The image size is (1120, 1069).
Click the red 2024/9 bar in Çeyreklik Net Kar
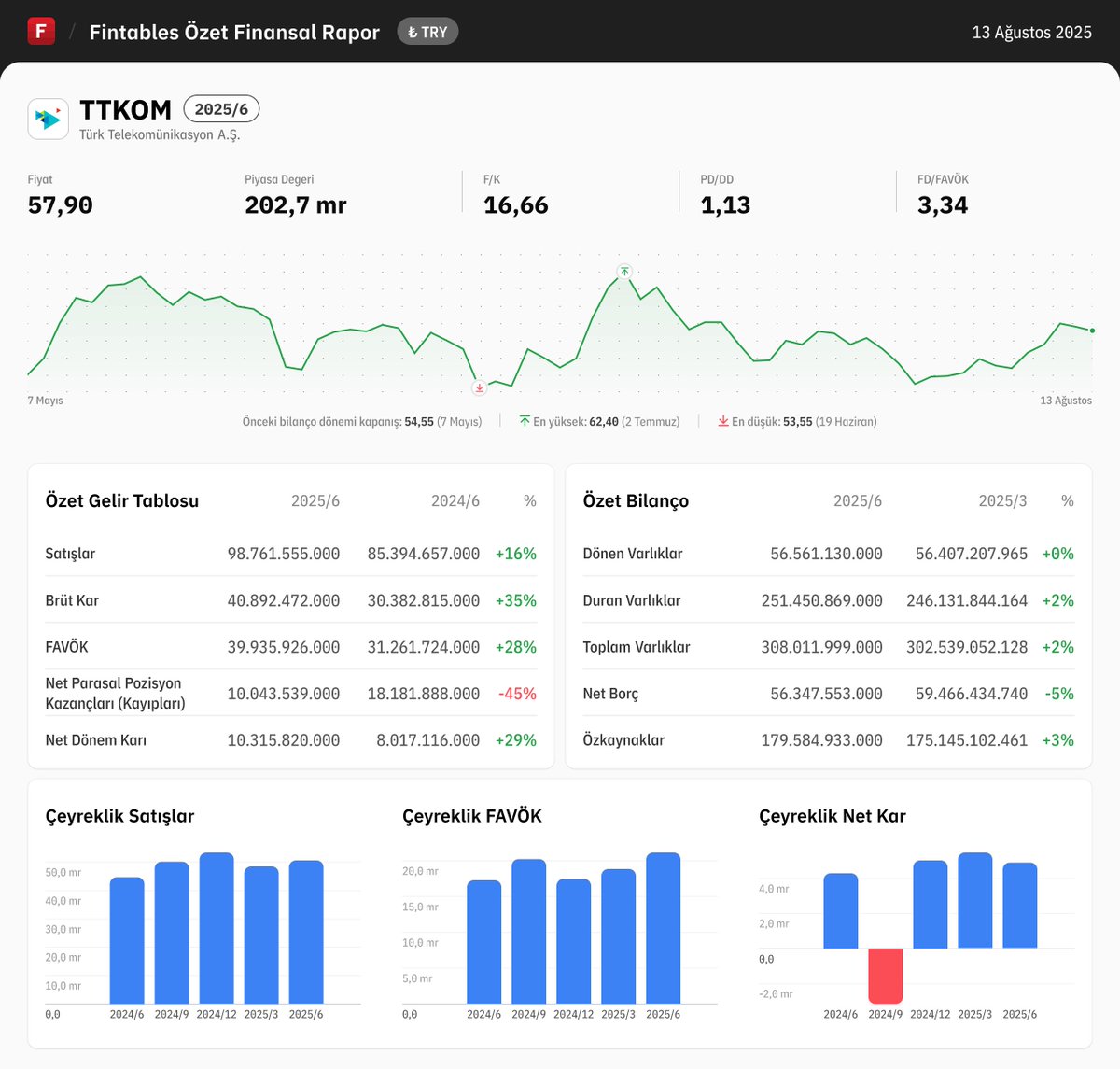886,976
